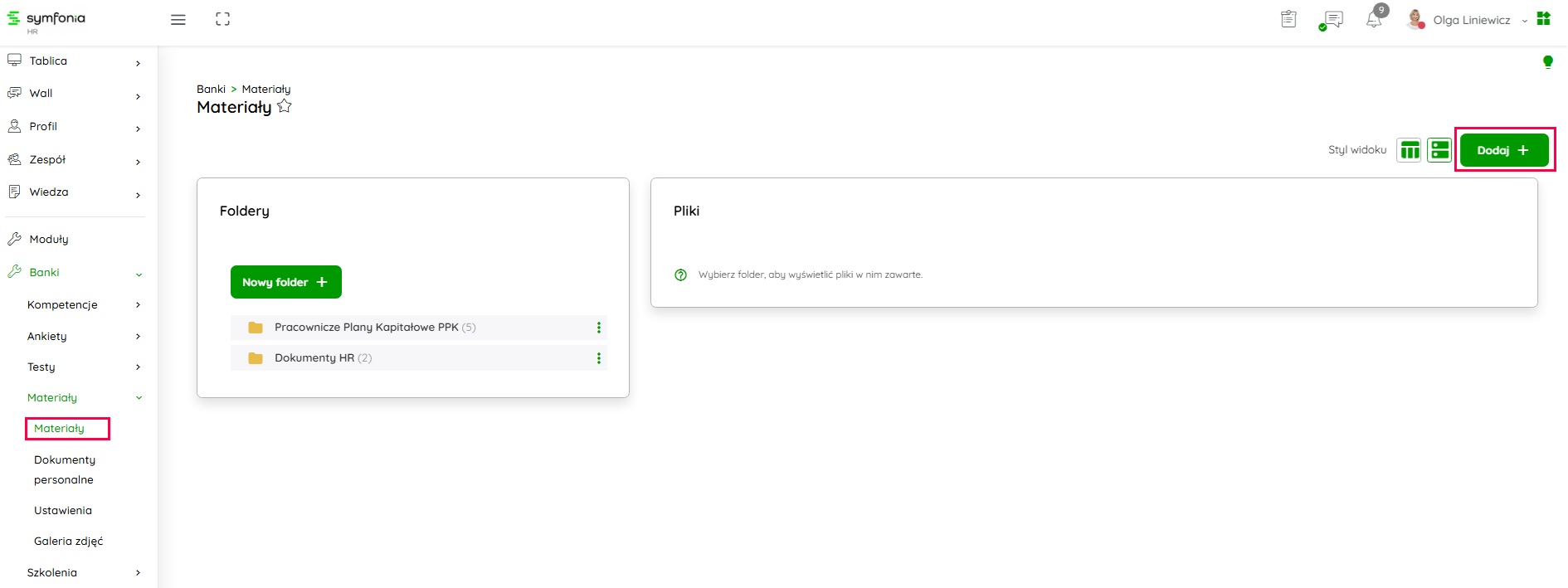The image size is (1568, 588).
Task: Click the green apps grid icon
Action: (1544, 19)
